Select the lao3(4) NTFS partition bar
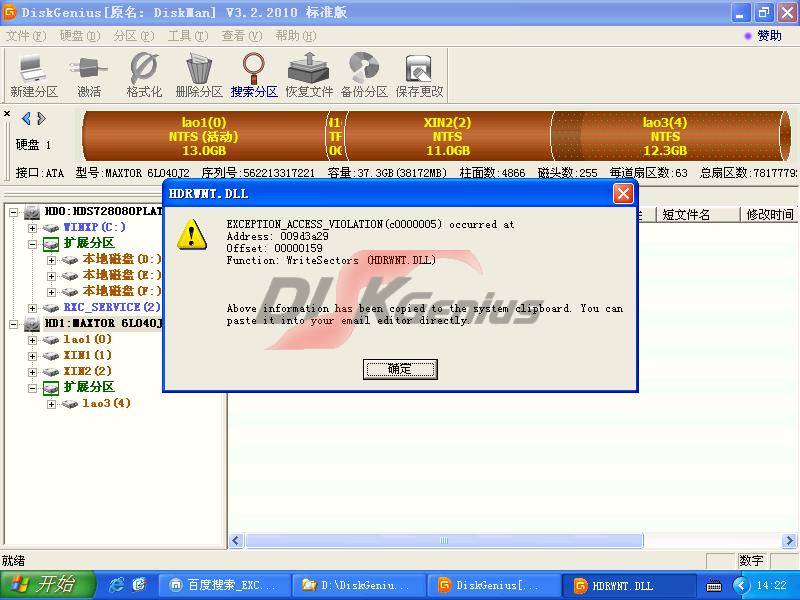 (x=665, y=136)
